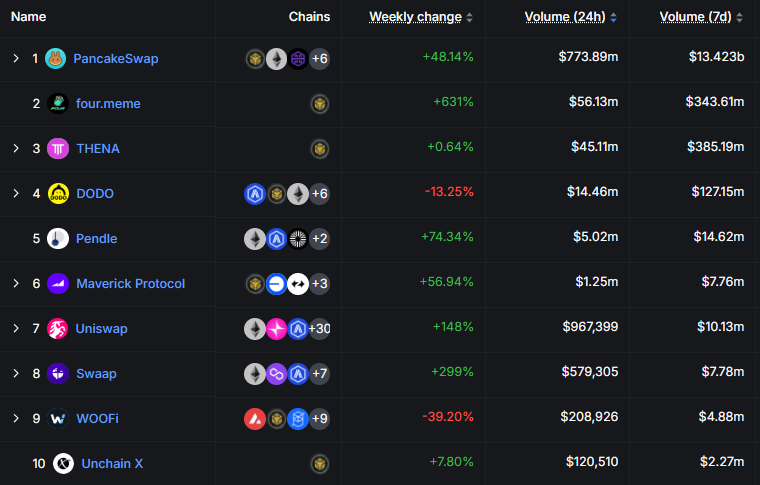Click the +6 chains badge for PancakeSwap
The height and width of the screenshot is (485, 760).
coord(320,59)
